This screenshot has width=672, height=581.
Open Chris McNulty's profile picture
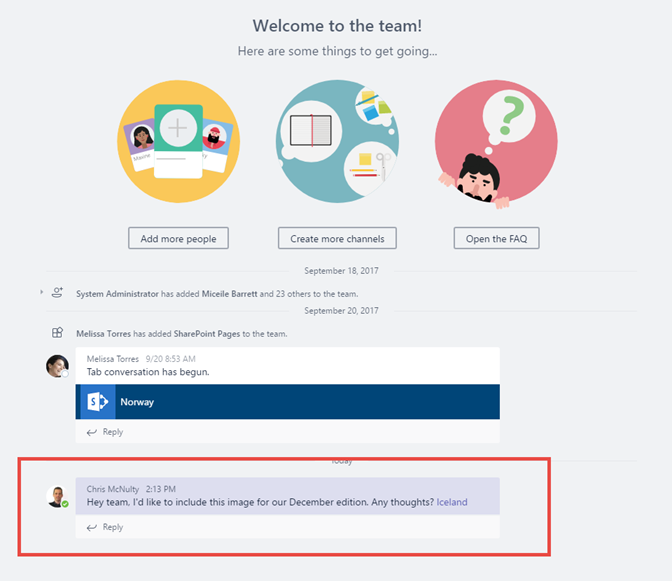58,496
